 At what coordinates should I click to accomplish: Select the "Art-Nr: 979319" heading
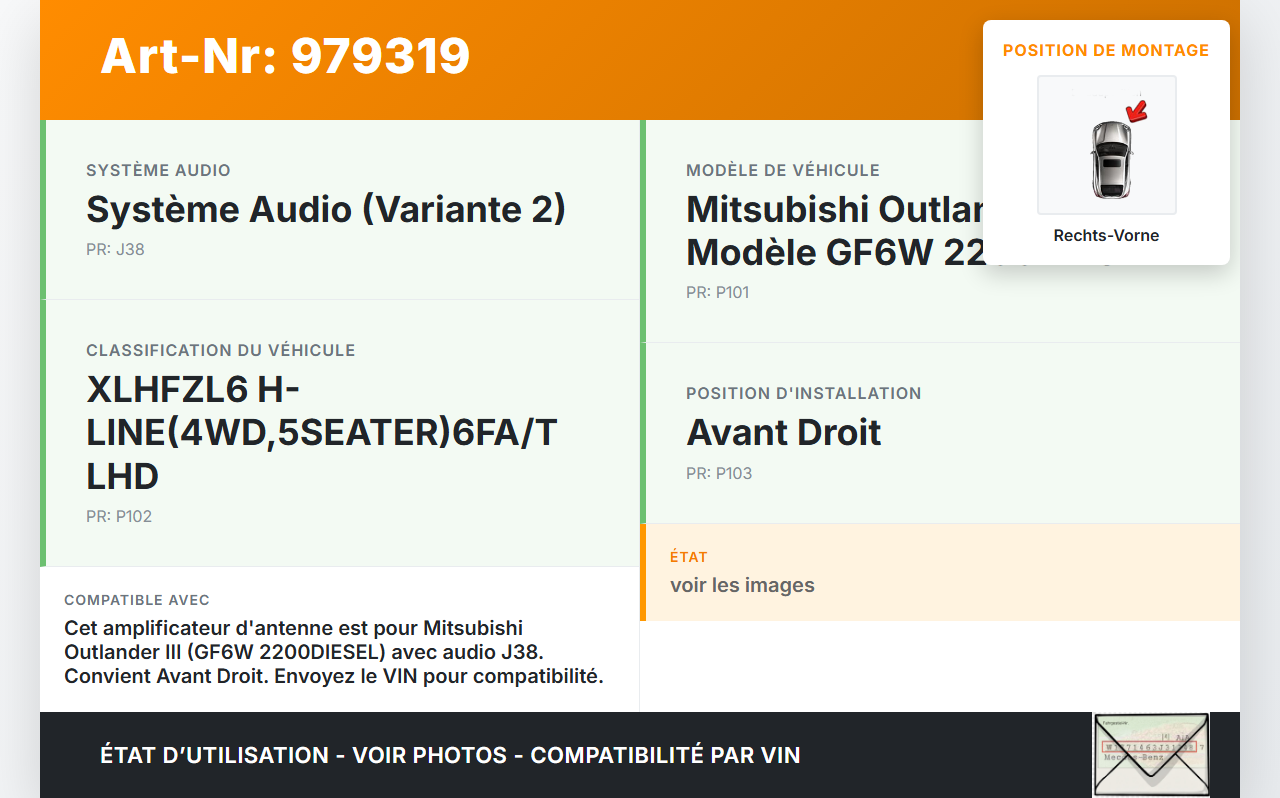(285, 56)
